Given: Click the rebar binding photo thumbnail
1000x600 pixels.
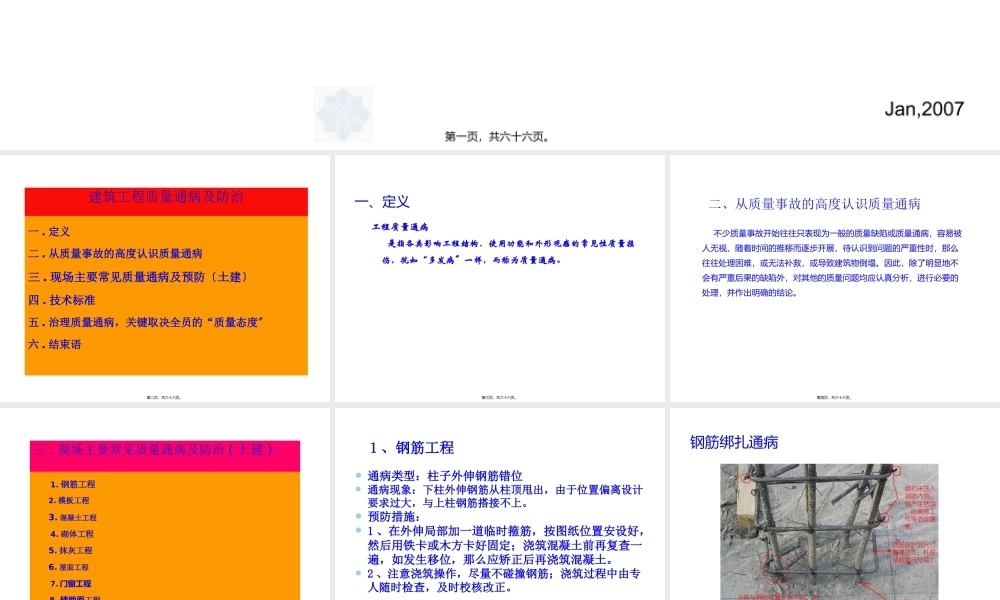Looking at the screenshot, I should point(828,530).
